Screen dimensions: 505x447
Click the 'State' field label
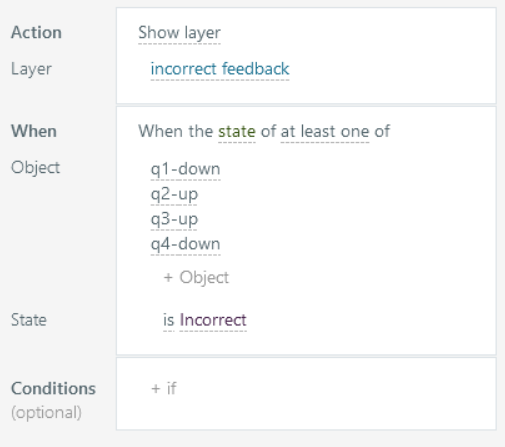pos(29,320)
